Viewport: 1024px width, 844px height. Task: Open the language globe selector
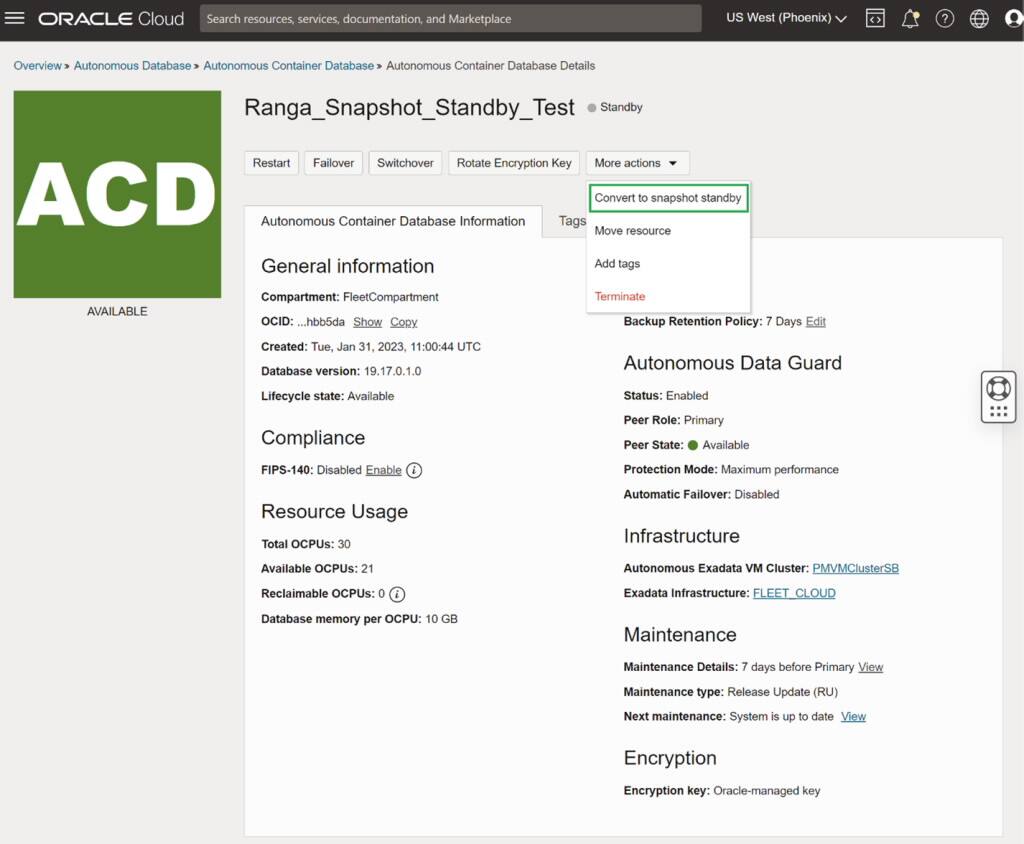(x=979, y=17)
